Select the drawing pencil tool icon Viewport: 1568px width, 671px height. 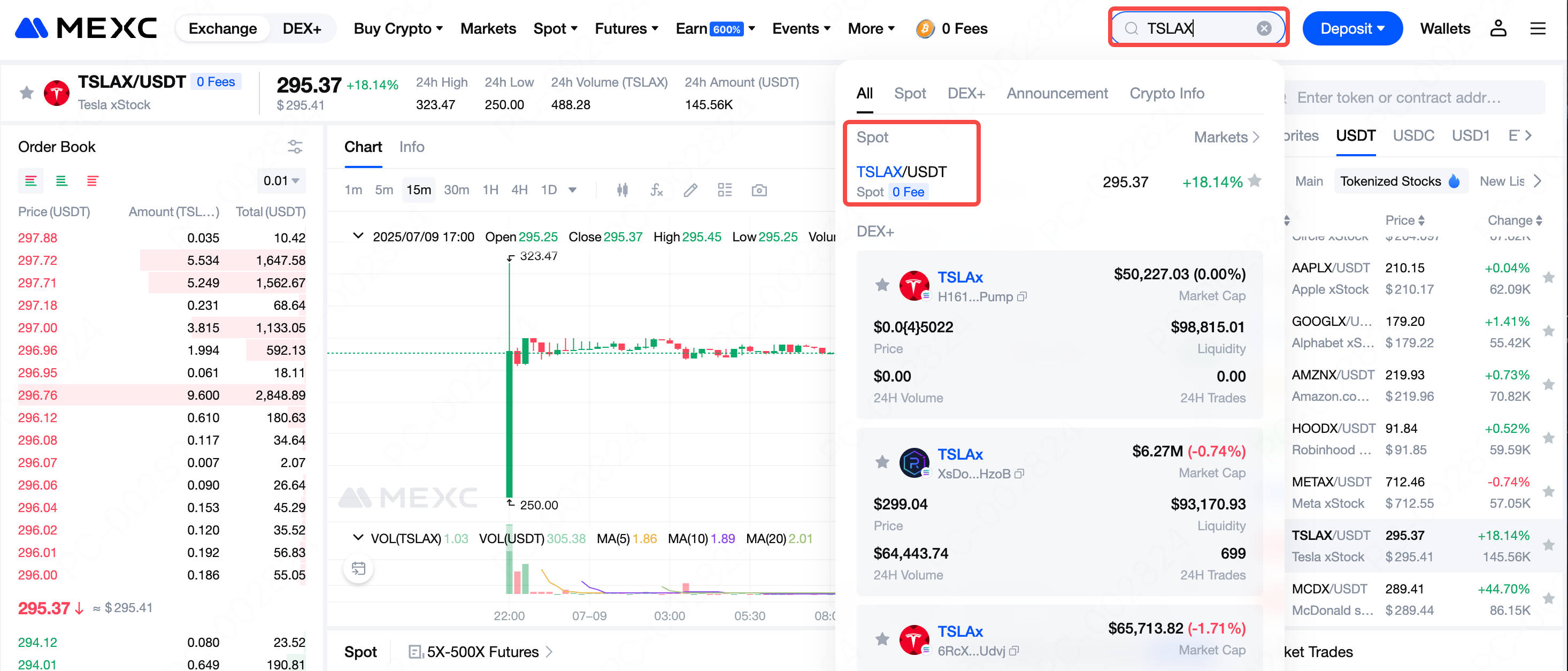(690, 190)
